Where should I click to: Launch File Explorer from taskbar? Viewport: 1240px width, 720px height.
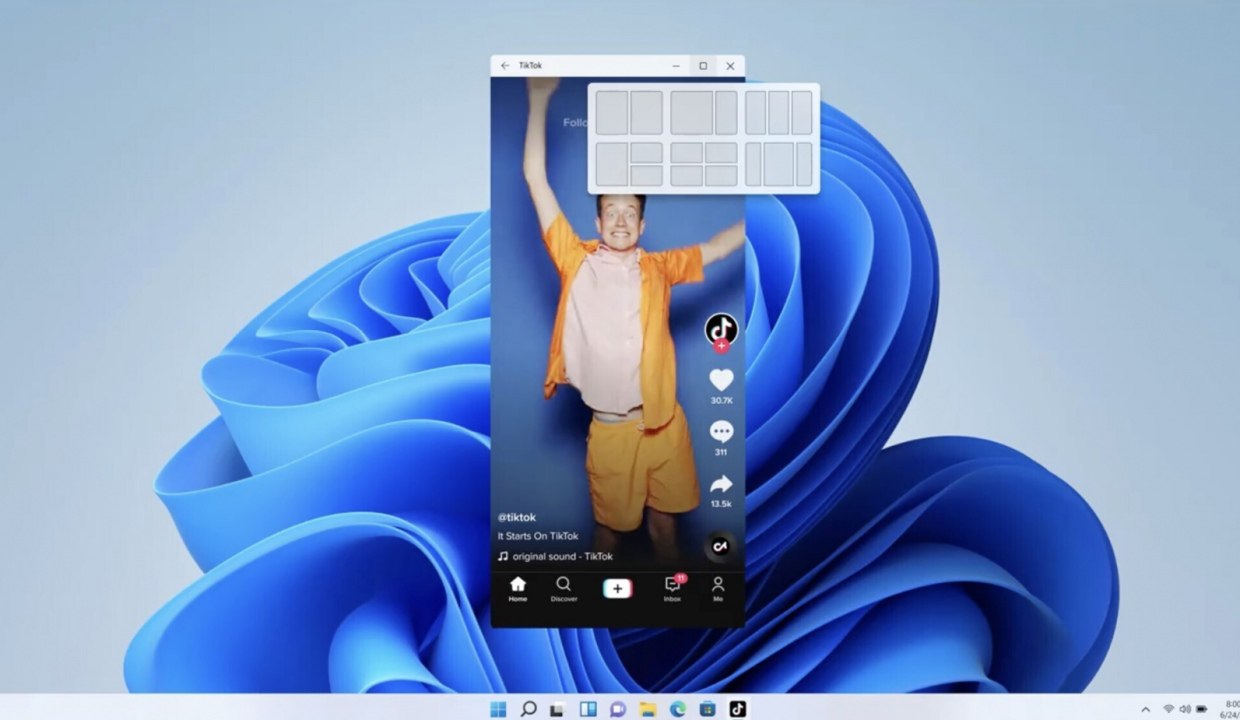[648, 709]
